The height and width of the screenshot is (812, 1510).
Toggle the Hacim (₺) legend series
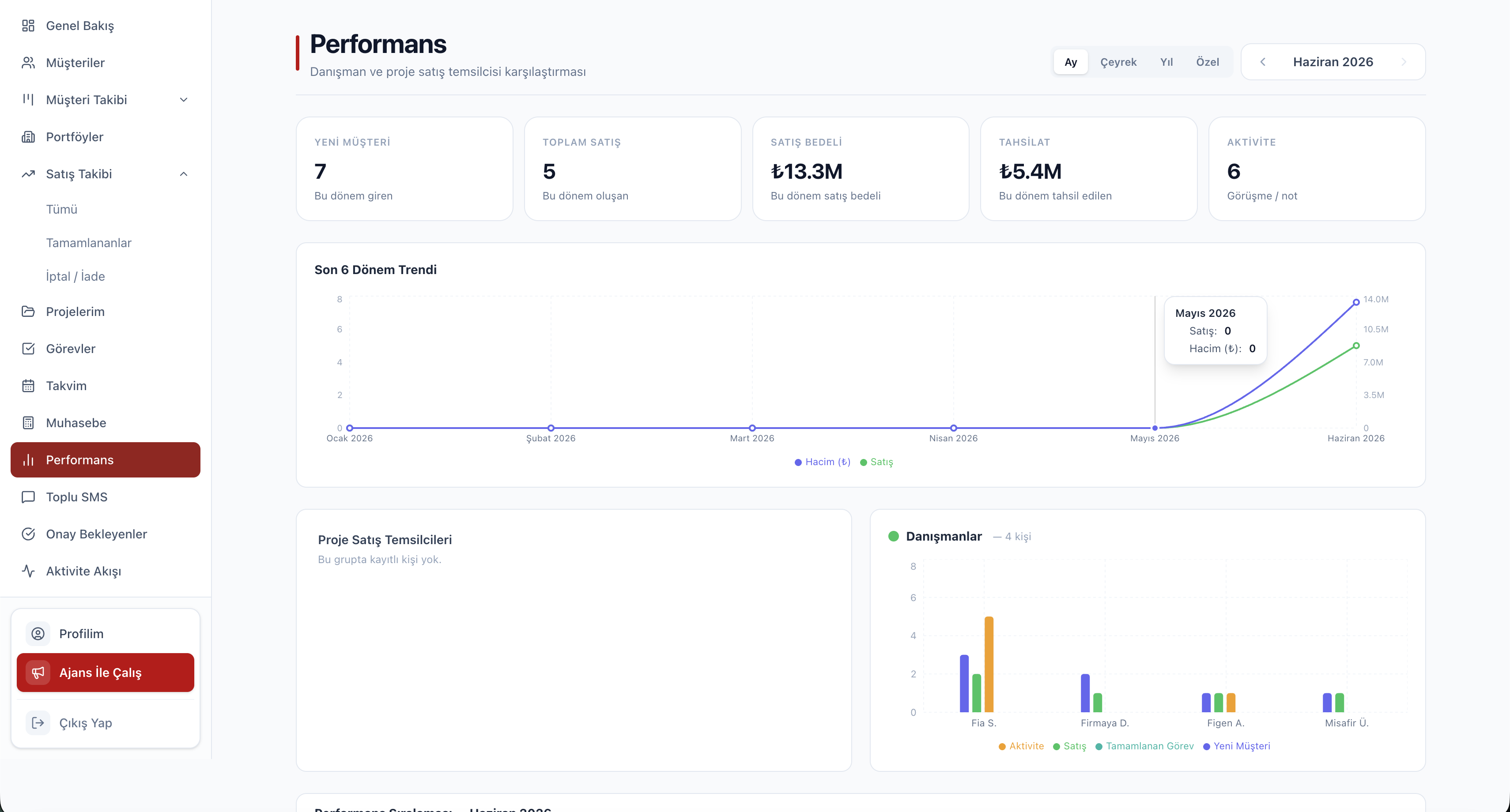[823, 462]
